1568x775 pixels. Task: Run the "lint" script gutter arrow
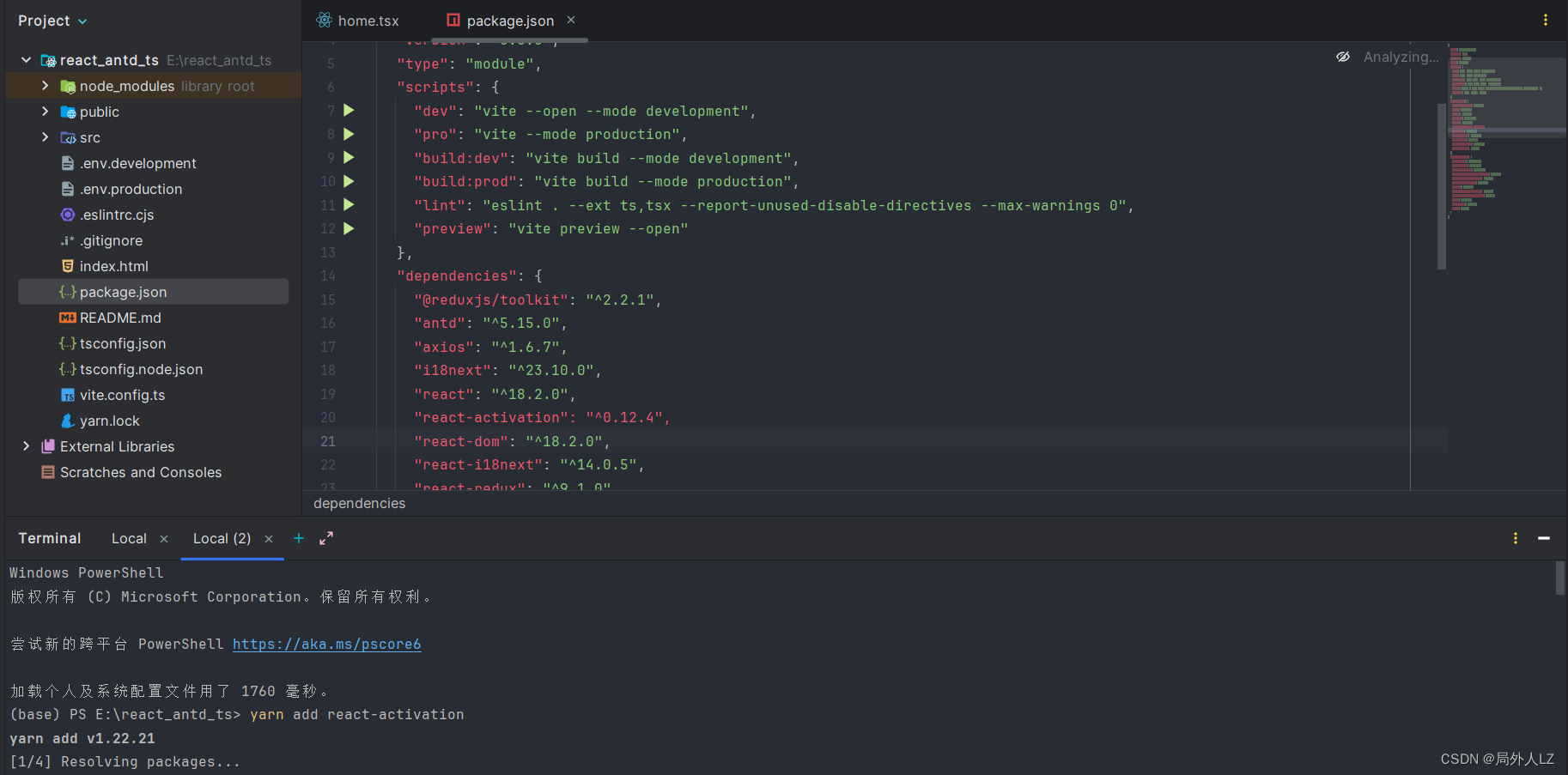(x=349, y=205)
